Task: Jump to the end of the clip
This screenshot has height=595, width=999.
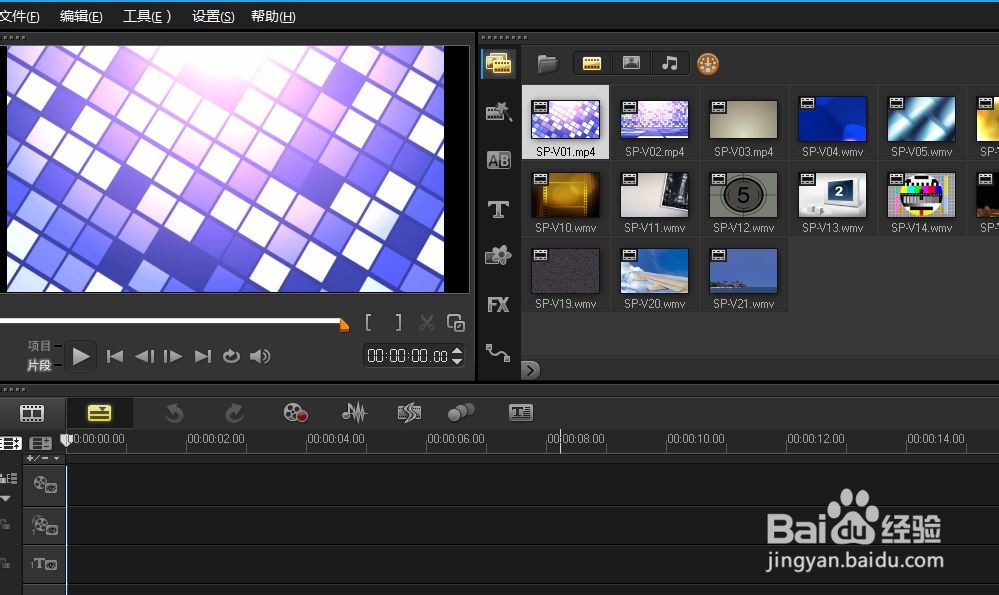Action: click(x=203, y=356)
